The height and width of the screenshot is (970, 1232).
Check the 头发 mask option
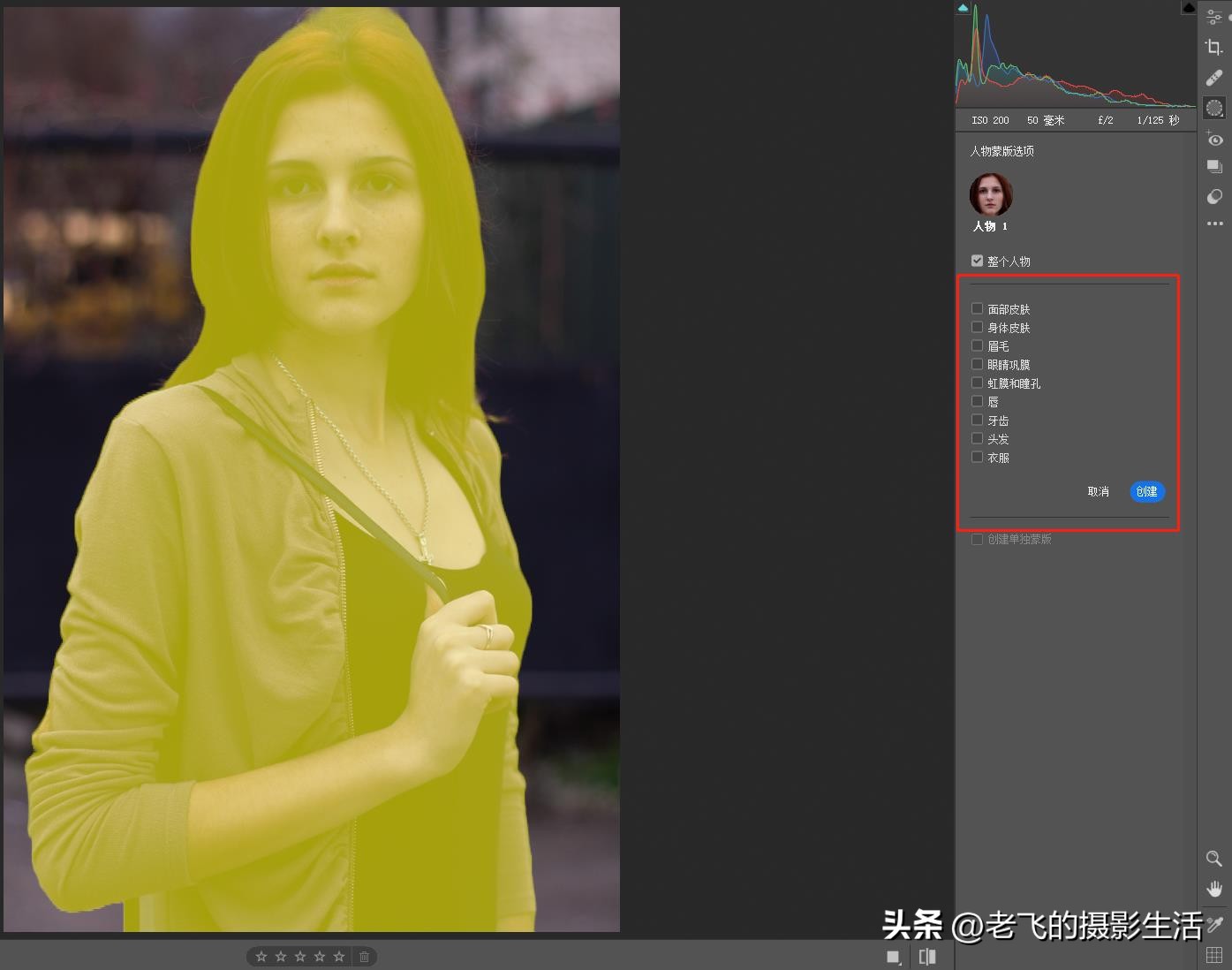[x=977, y=437]
